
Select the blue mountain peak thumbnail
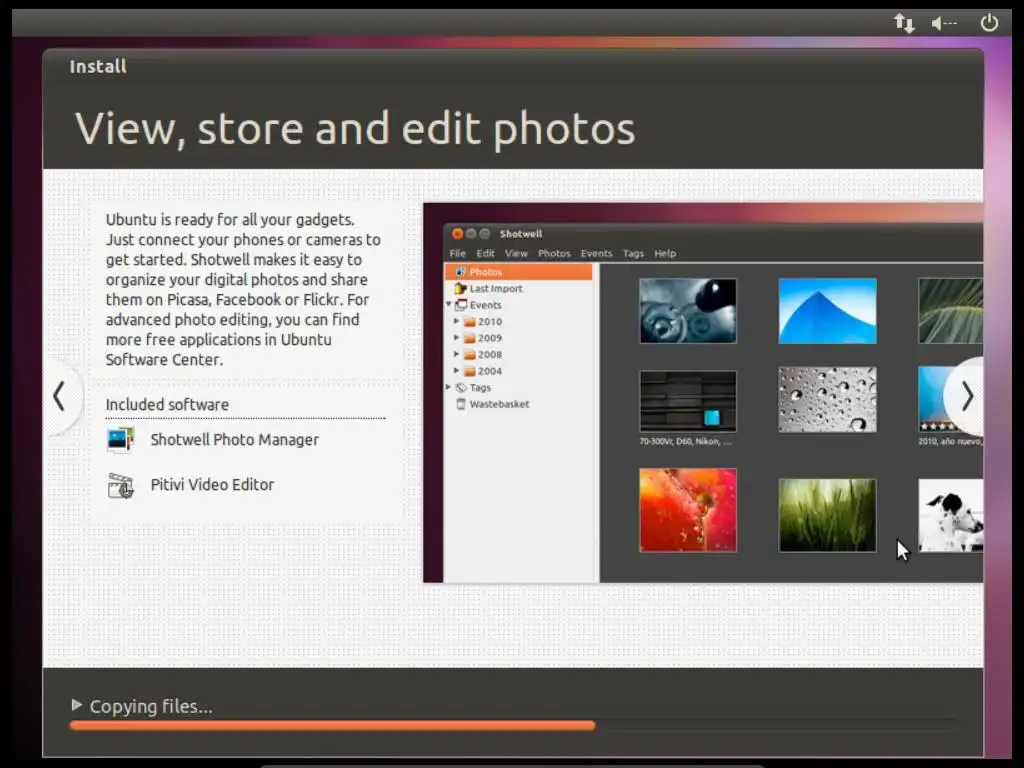[x=827, y=311]
